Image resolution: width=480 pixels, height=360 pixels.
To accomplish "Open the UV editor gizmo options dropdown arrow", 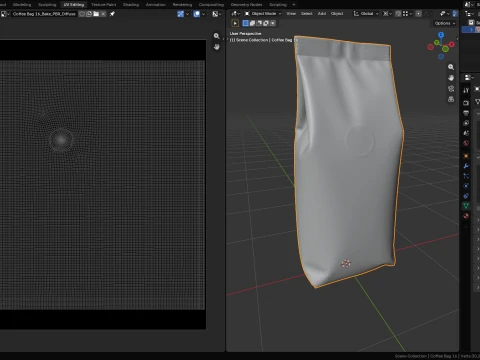I will [x=187, y=14].
